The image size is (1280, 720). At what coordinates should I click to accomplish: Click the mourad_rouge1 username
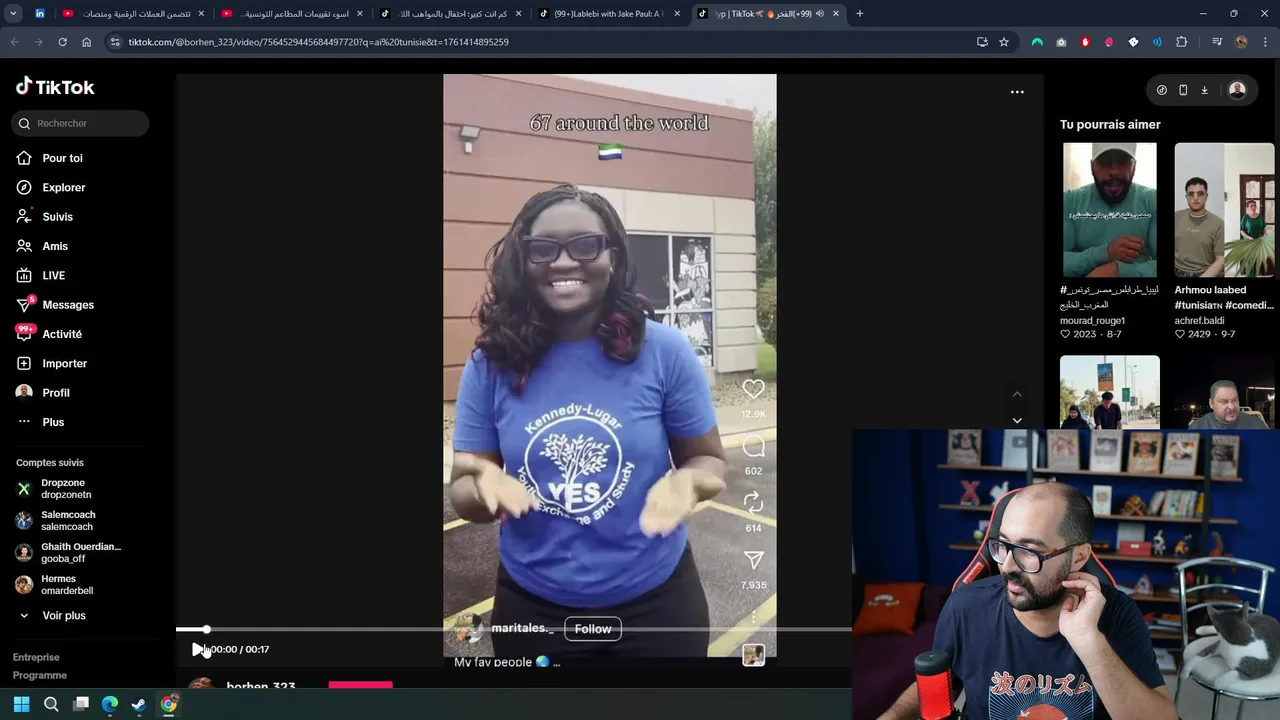(1092, 321)
